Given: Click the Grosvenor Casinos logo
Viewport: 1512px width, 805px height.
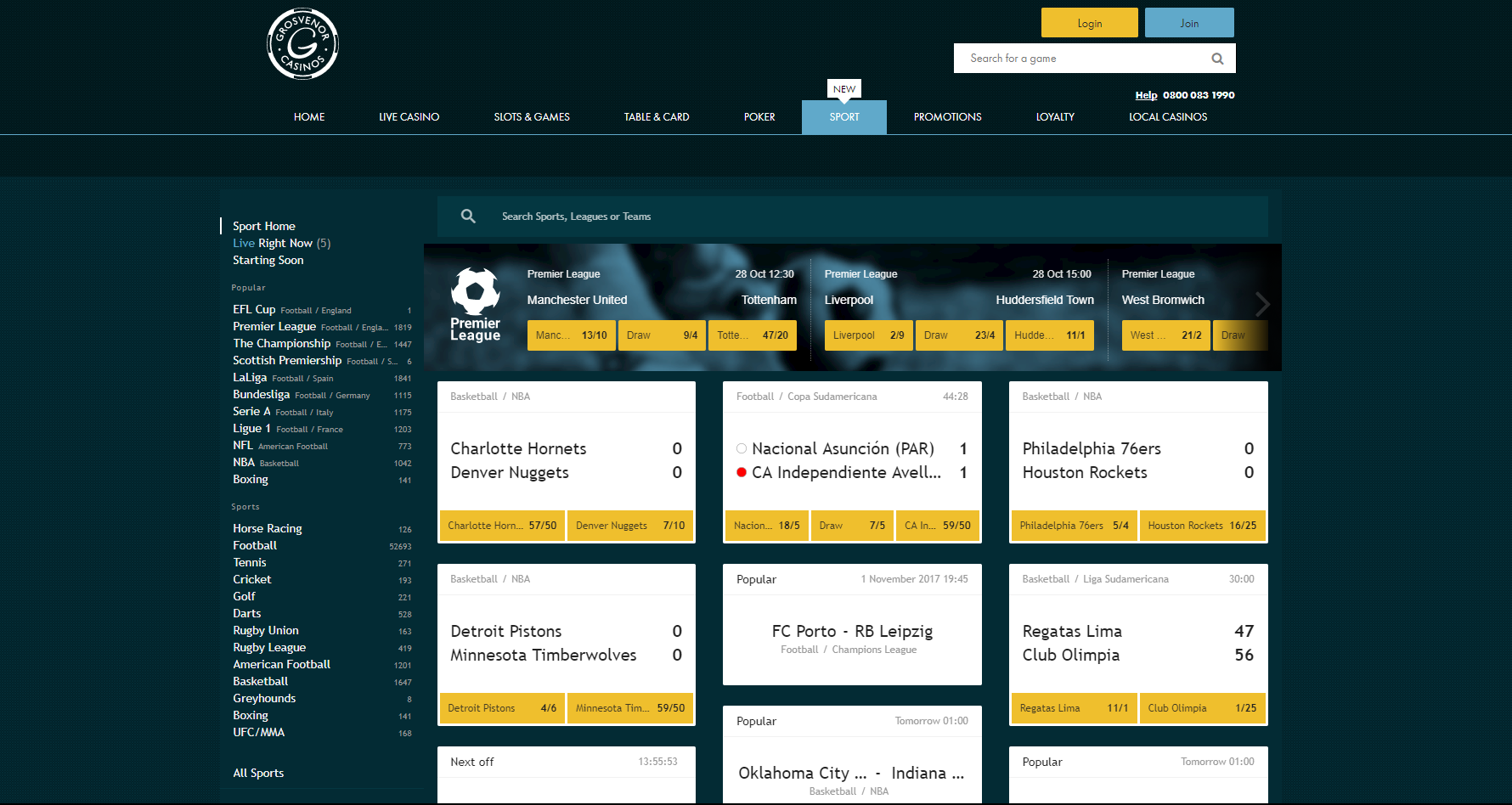Looking at the screenshot, I should (303, 44).
